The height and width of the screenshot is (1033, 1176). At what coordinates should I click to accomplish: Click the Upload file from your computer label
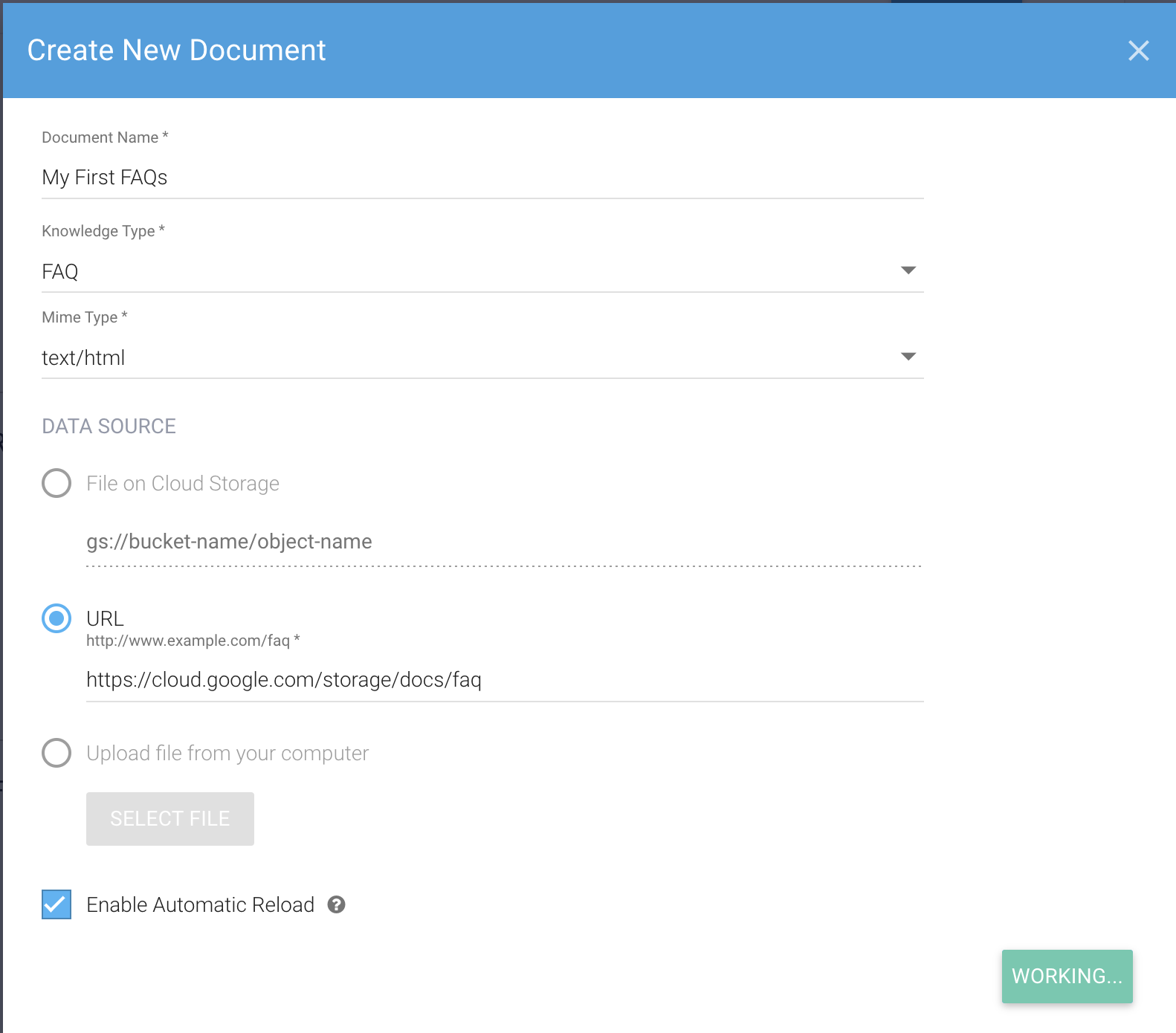227,754
